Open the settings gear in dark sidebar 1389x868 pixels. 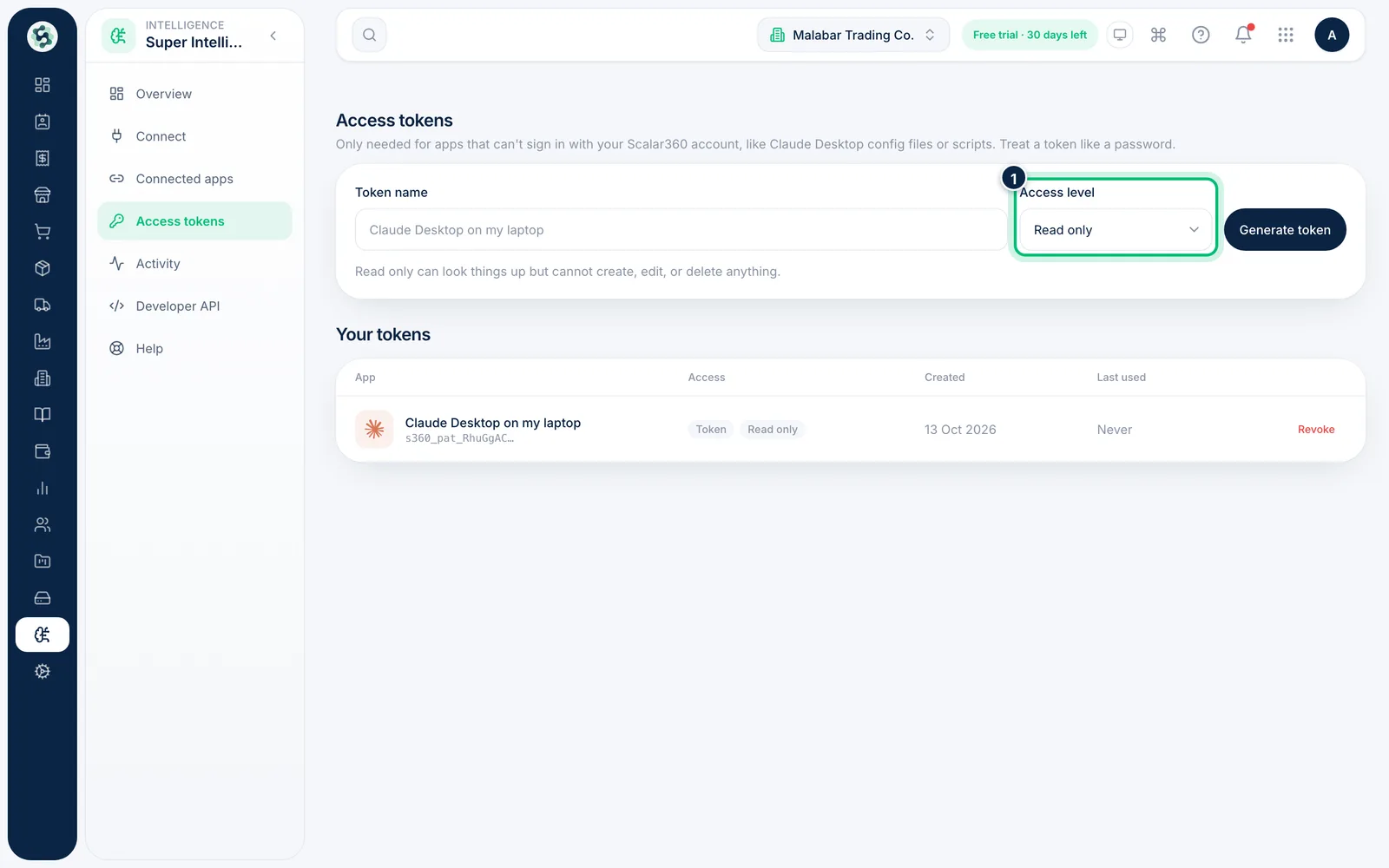pyautogui.click(x=42, y=671)
